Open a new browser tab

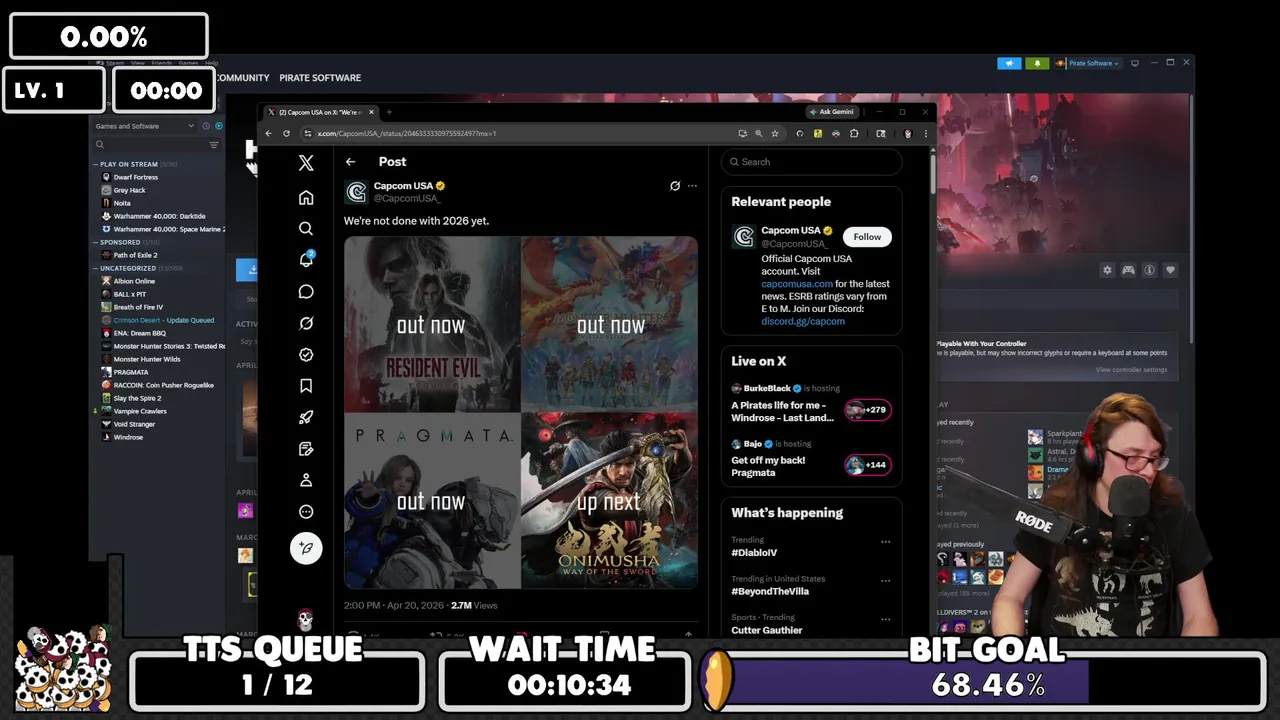click(x=389, y=112)
